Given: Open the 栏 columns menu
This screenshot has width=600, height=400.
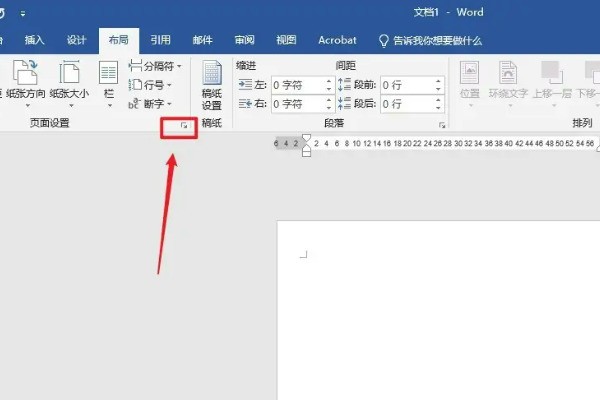Looking at the screenshot, I should 109,83.
